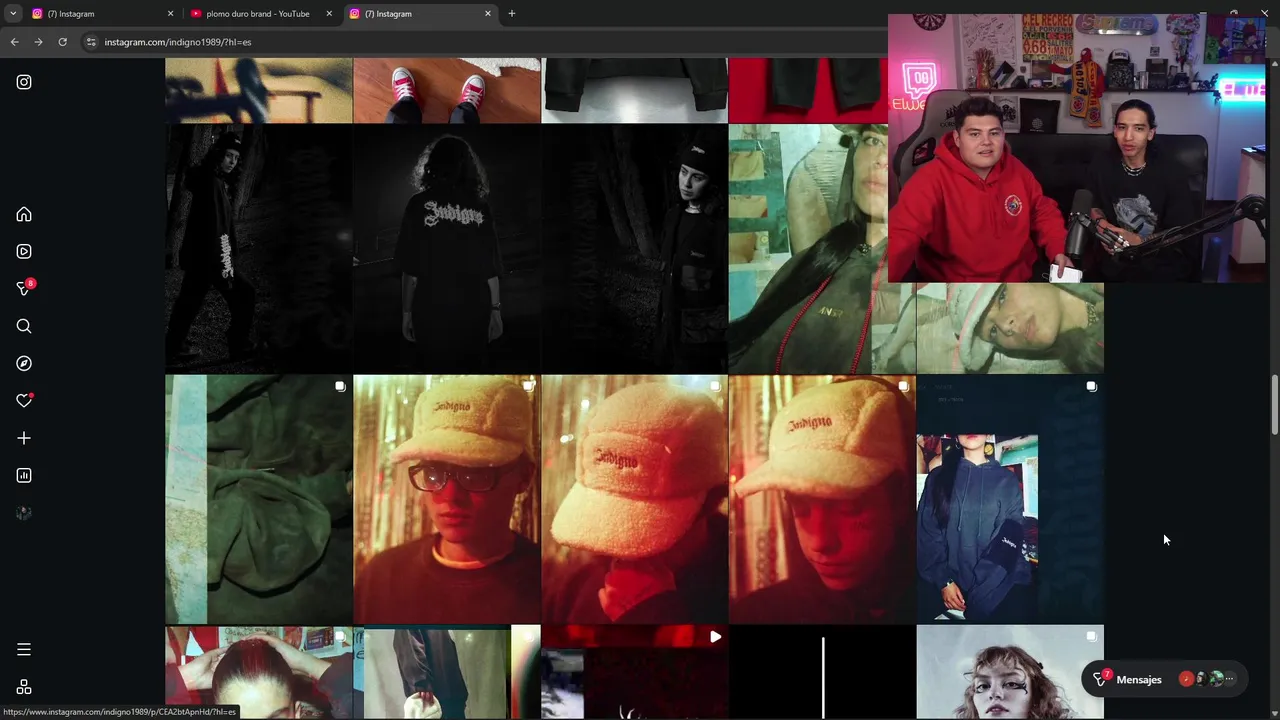Image resolution: width=1280 pixels, height=720 pixels.
Task: Open the red-haired woman post
Action: [x=258, y=672]
